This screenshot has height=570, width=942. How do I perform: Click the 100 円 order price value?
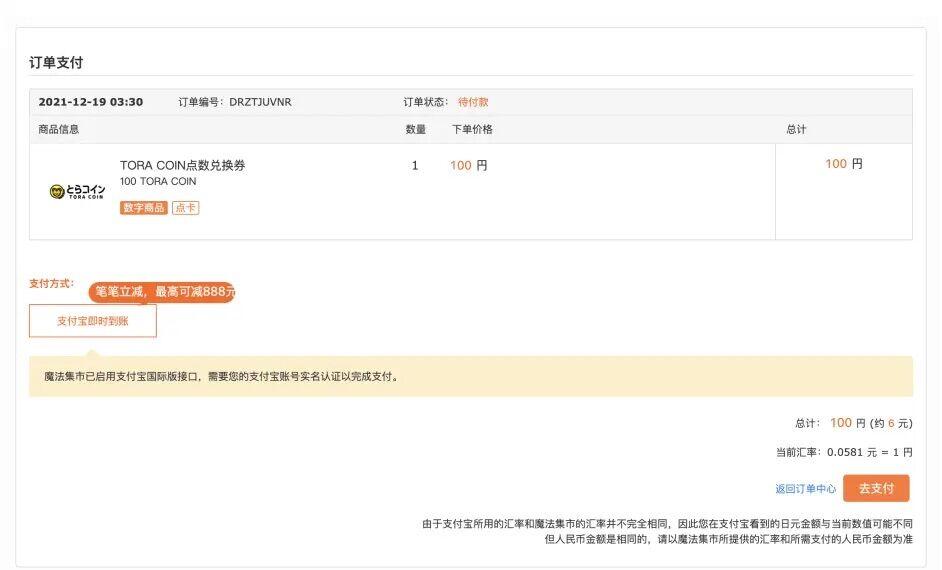tap(469, 166)
